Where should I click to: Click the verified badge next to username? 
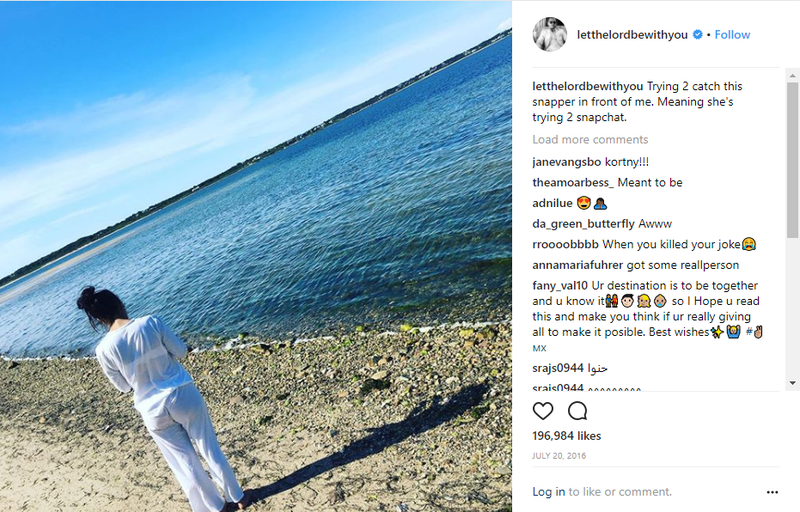click(697, 35)
